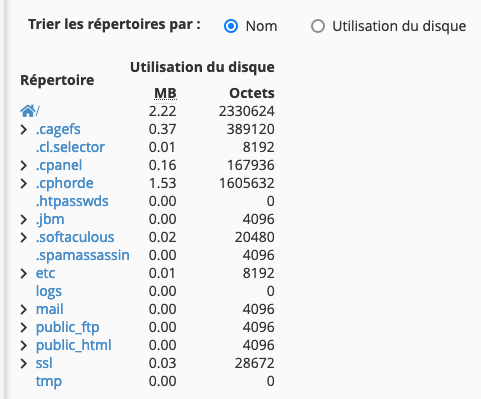Open the home directory icon
Image resolution: width=481 pixels, height=399 pixels.
(x=28, y=111)
